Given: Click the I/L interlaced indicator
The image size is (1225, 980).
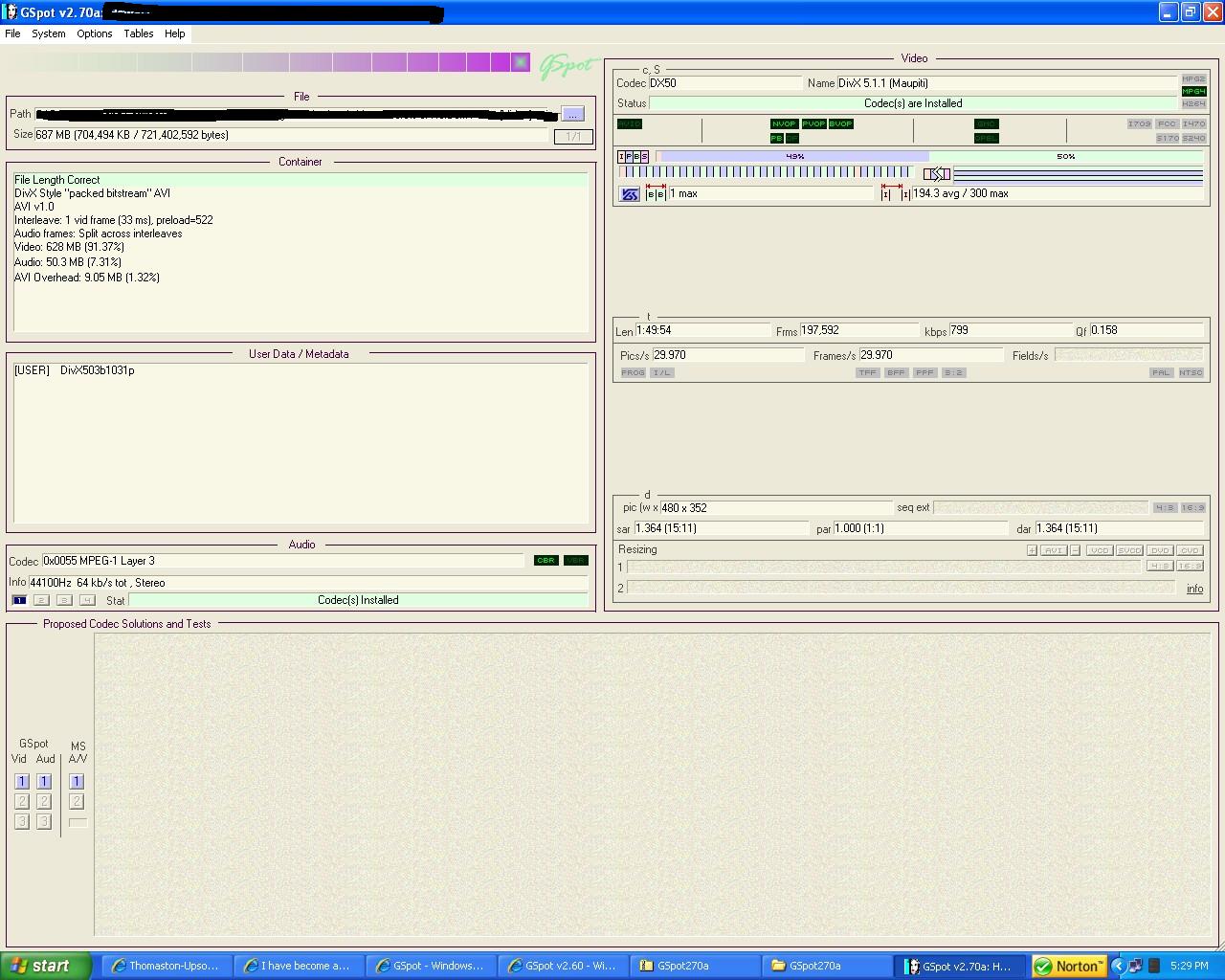Looking at the screenshot, I should click(x=662, y=373).
